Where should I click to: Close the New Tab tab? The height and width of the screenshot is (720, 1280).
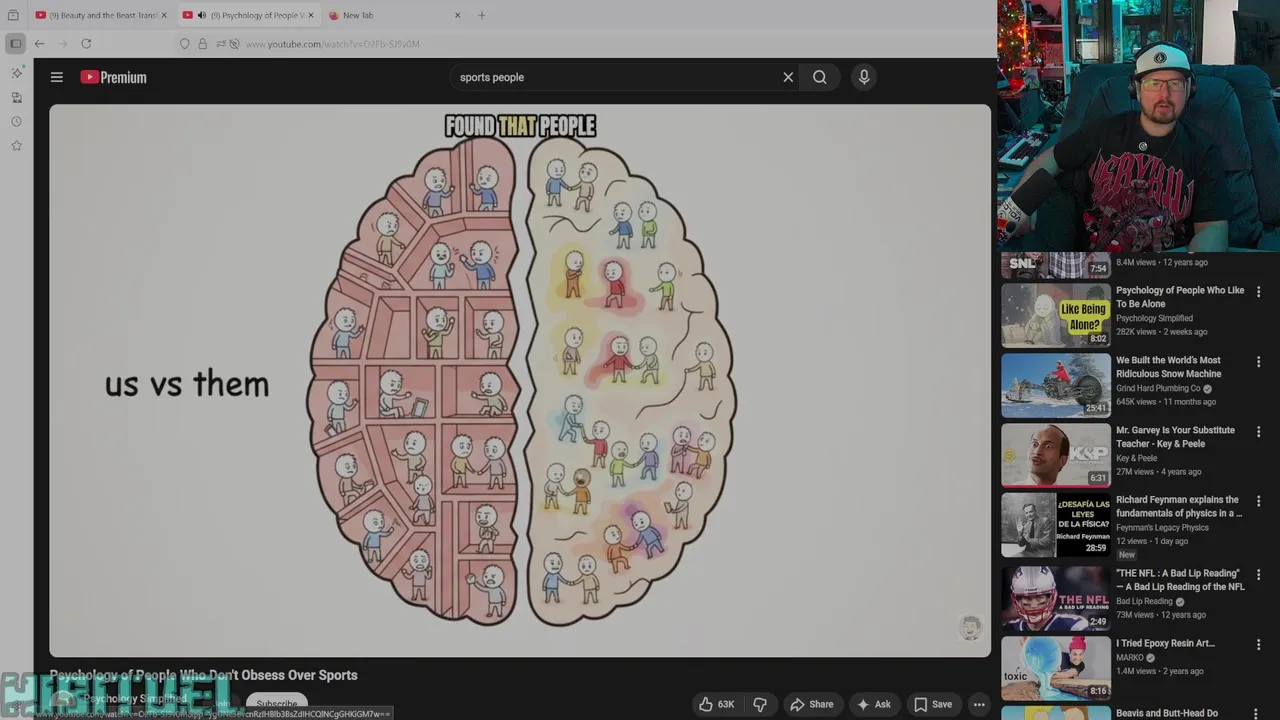coord(458,15)
